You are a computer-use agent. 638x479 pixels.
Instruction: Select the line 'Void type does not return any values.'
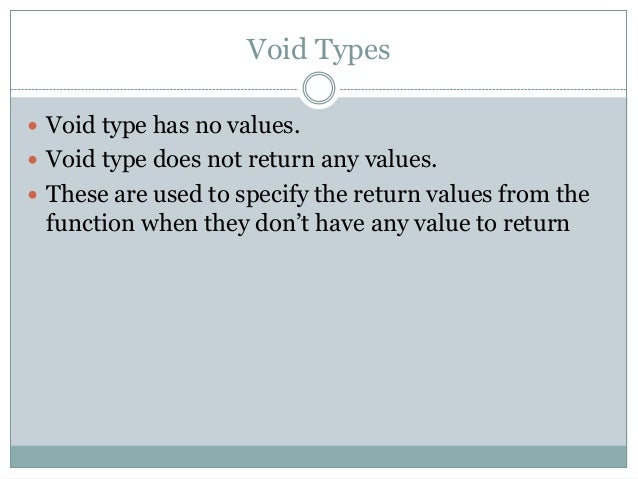tap(241, 159)
